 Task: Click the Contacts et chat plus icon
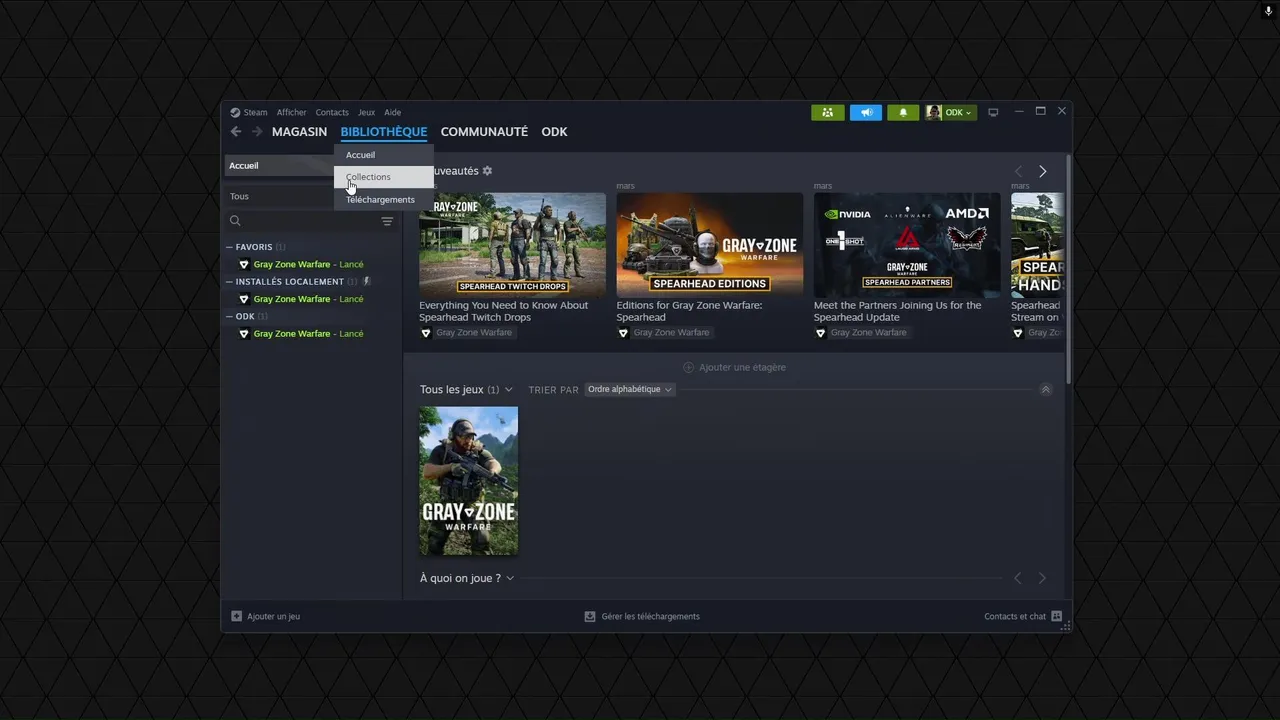pyautogui.click(x=1056, y=616)
